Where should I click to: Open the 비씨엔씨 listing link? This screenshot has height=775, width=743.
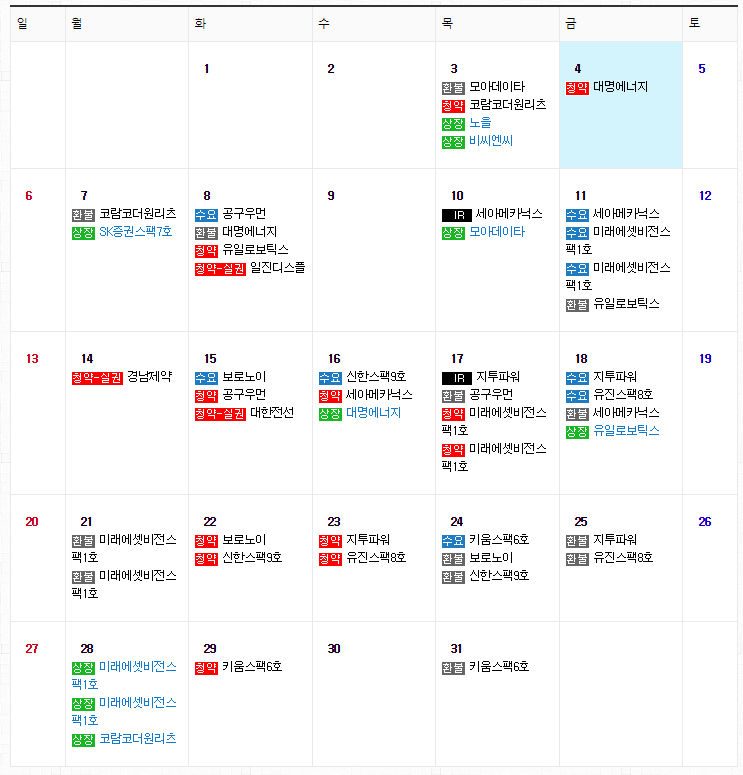pyautogui.click(x=491, y=141)
